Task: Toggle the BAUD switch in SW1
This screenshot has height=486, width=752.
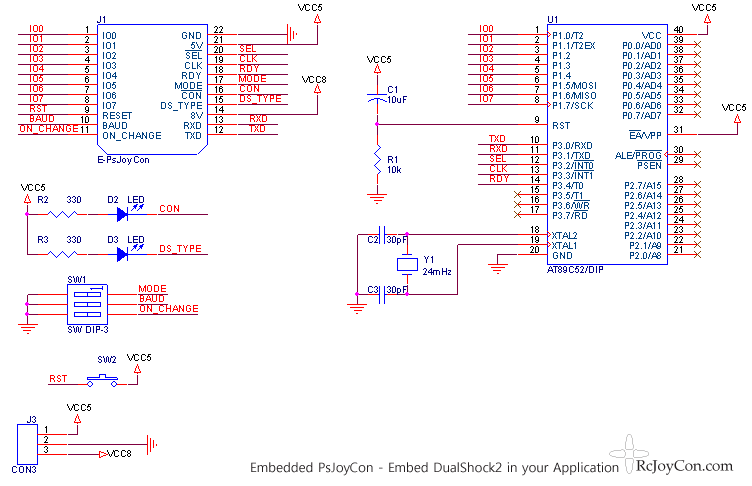Action: click(88, 304)
